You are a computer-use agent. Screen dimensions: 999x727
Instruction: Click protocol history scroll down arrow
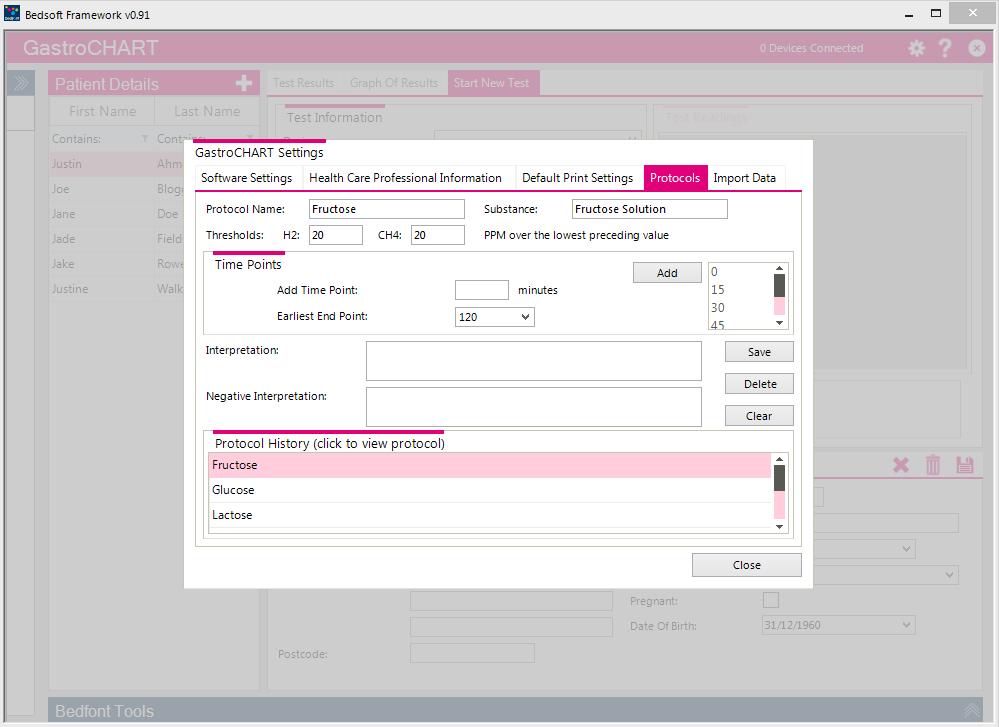point(779,526)
